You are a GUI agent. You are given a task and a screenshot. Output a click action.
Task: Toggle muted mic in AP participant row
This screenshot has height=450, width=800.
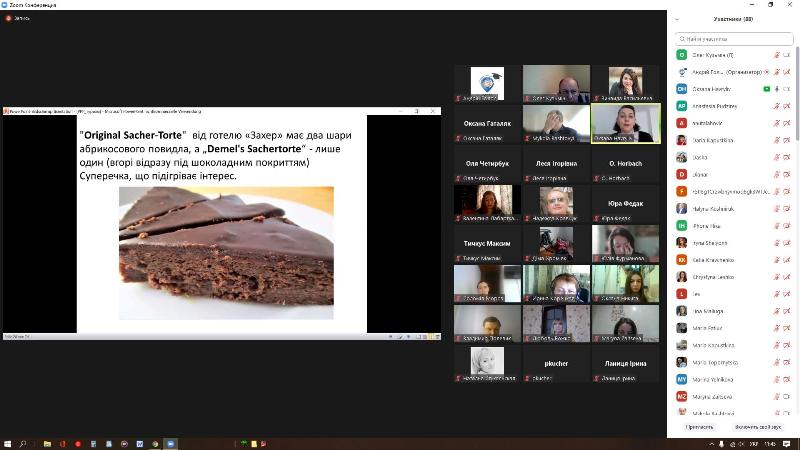[x=777, y=106]
